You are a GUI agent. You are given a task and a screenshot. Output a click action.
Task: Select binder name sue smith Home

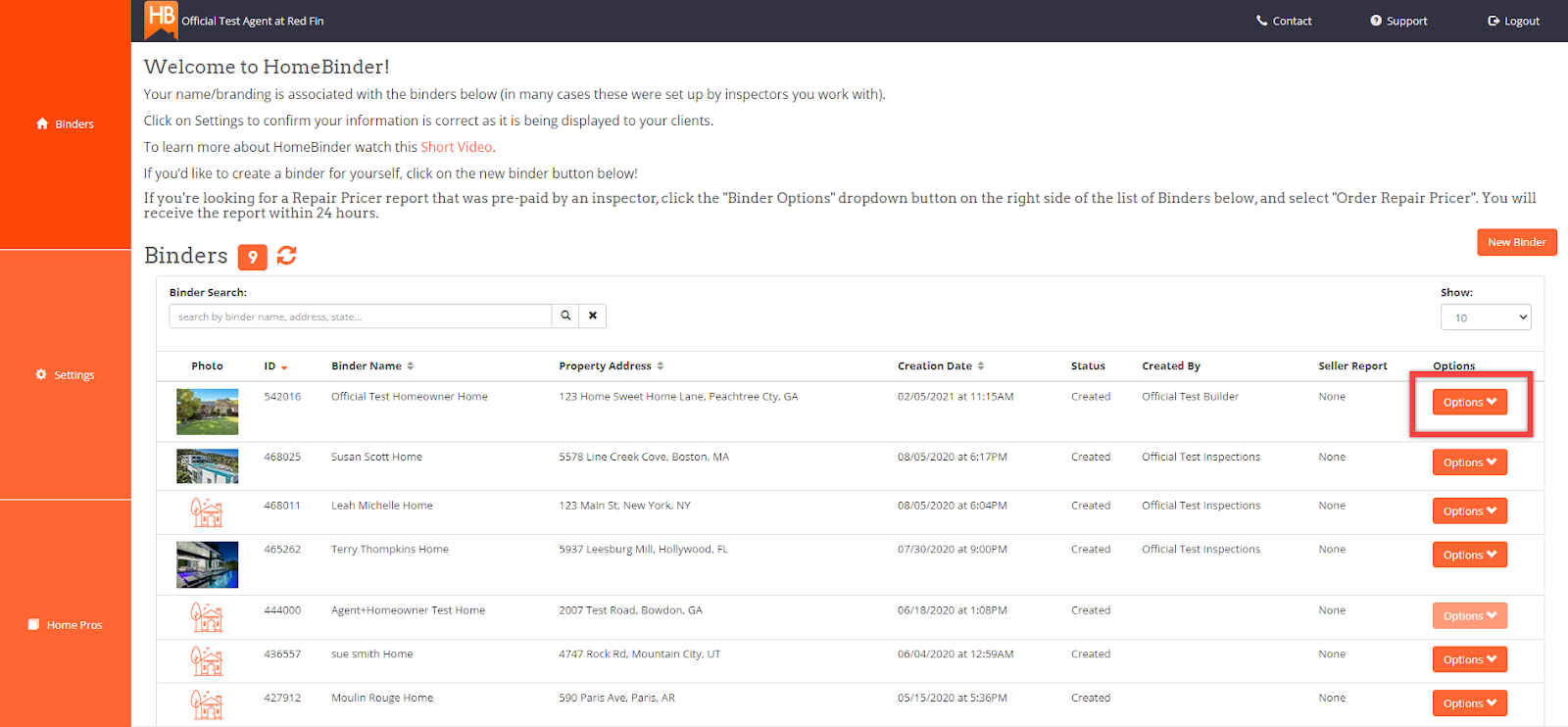372,654
